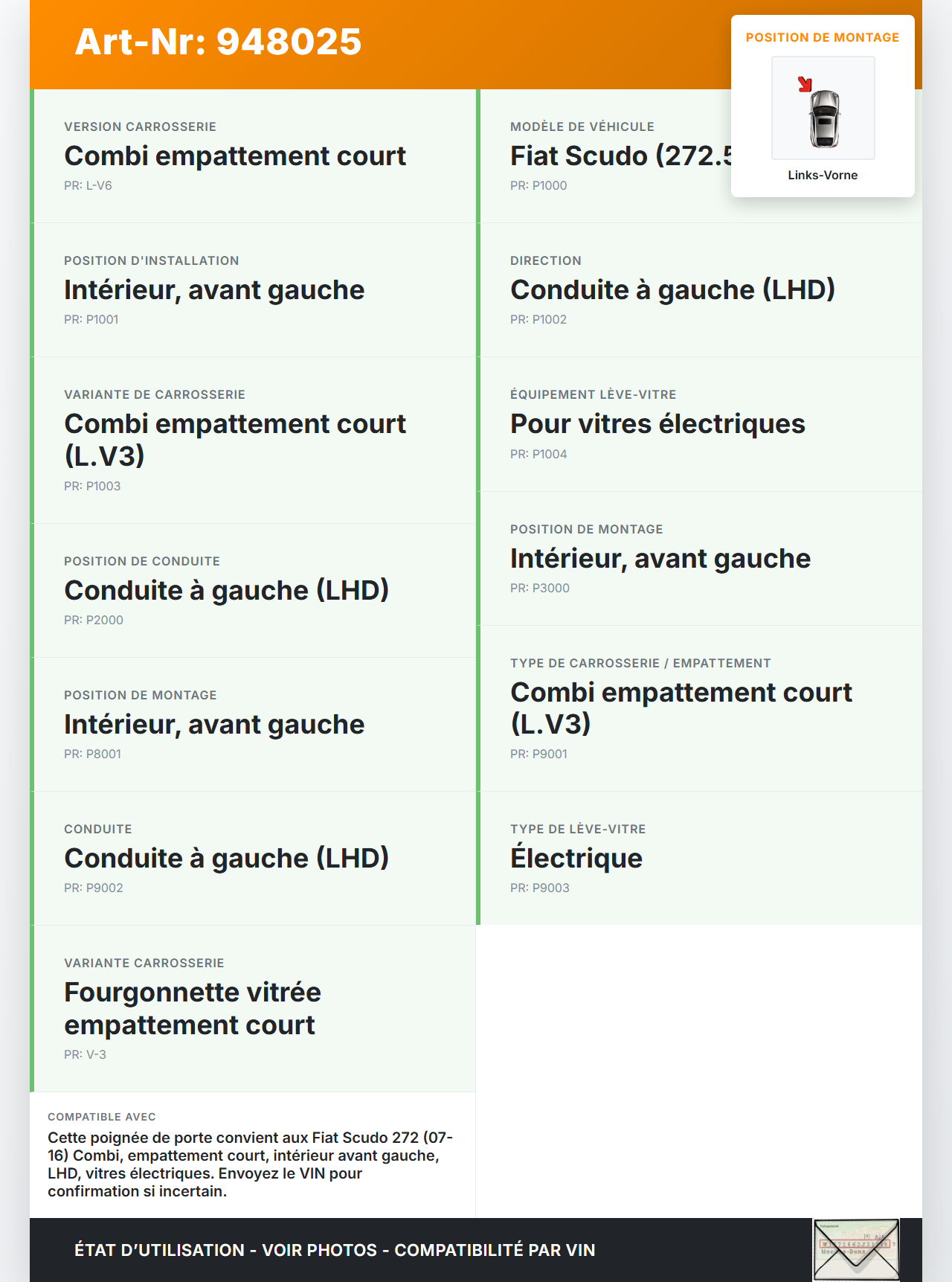Click the top-view car image
Image resolution: width=952 pixels, height=1282 pixels.
[x=824, y=118]
